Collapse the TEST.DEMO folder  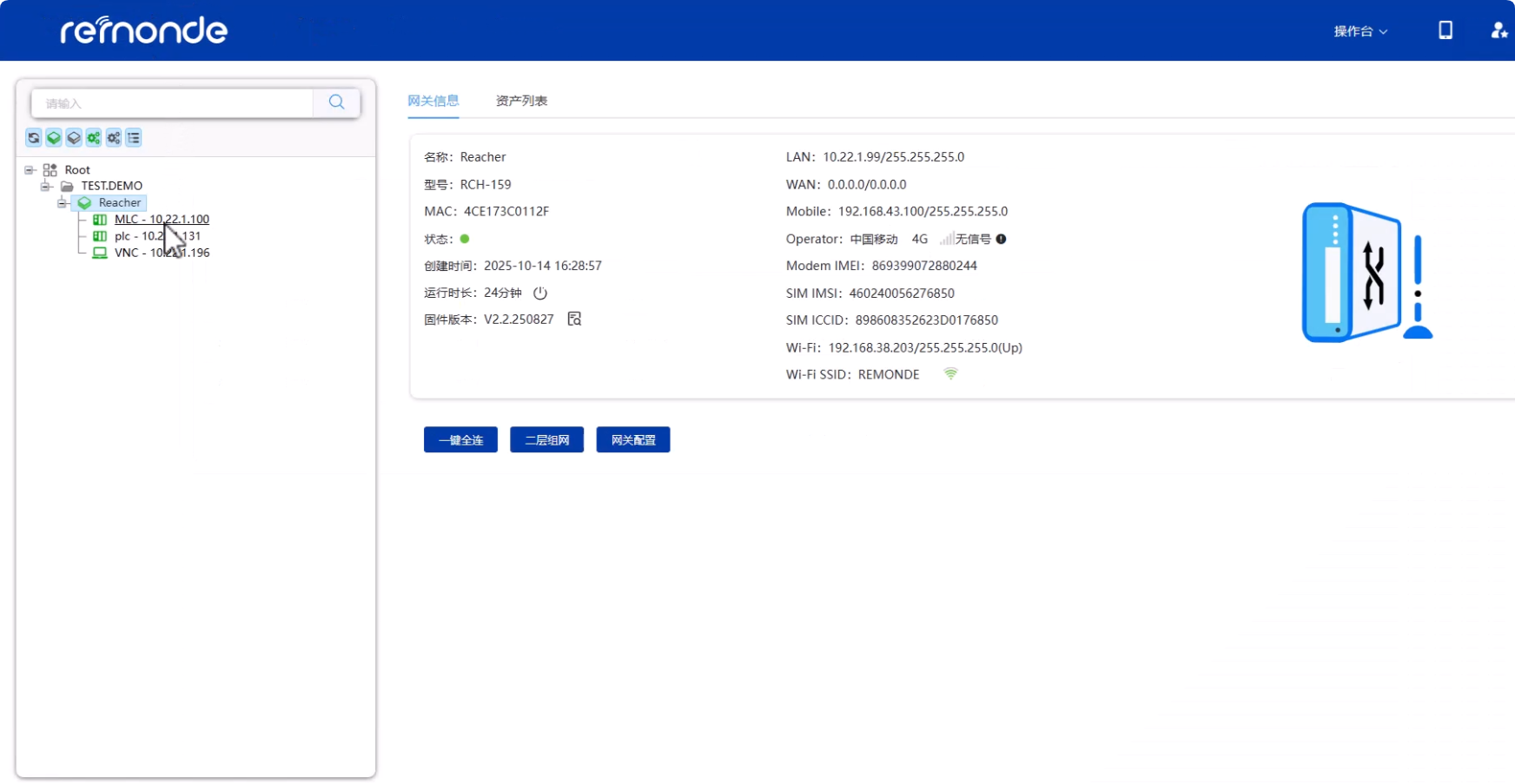(46, 185)
